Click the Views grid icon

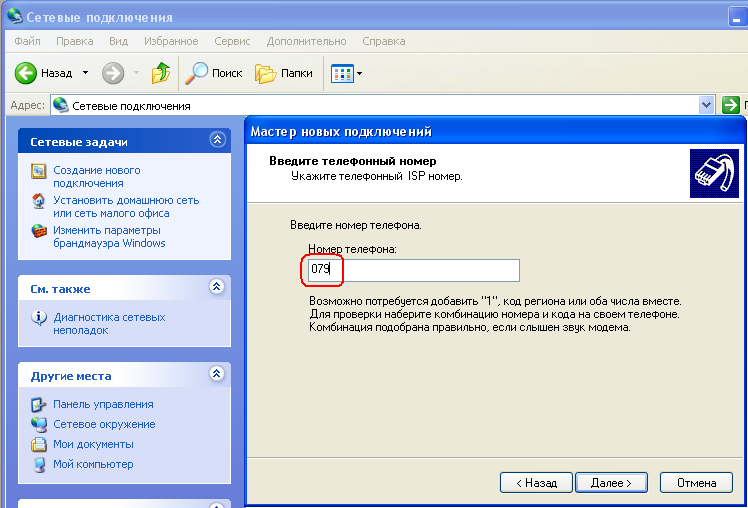pos(343,73)
